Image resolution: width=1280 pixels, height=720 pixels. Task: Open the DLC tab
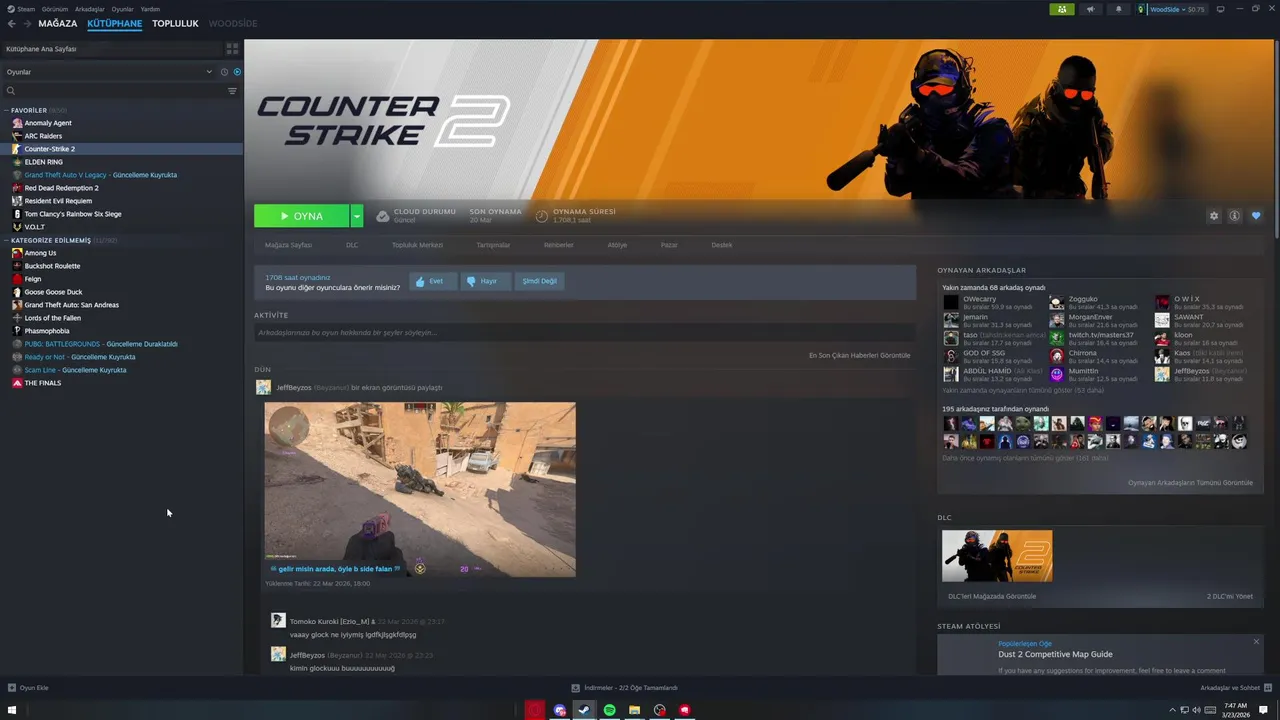click(352, 245)
